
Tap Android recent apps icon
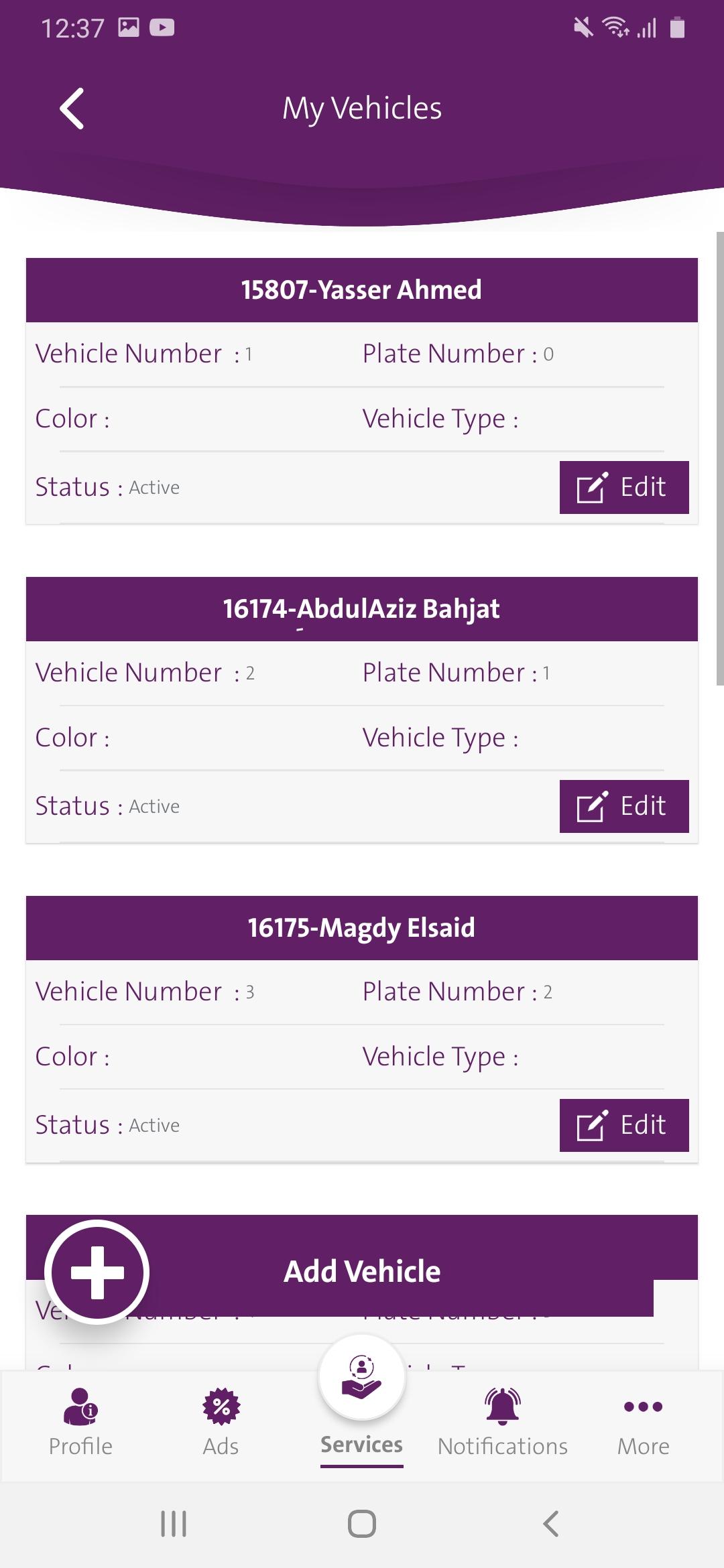pos(174,1524)
